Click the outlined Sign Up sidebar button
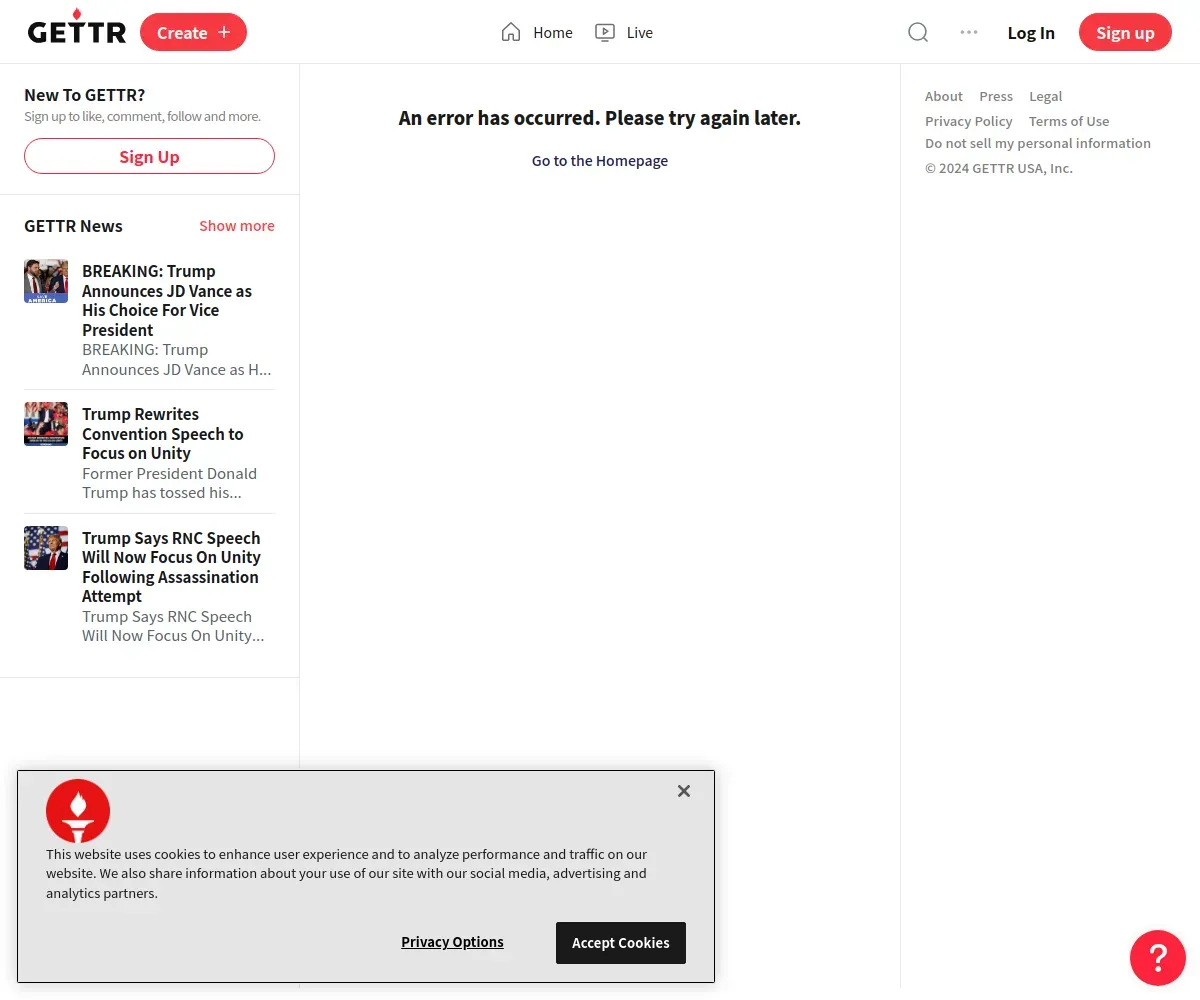This screenshot has height=1000, width=1200. (149, 156)
